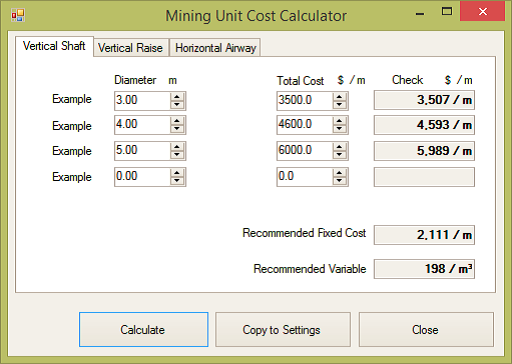Decrease the 4.00 diameter with down arrow

coord(177,129)
